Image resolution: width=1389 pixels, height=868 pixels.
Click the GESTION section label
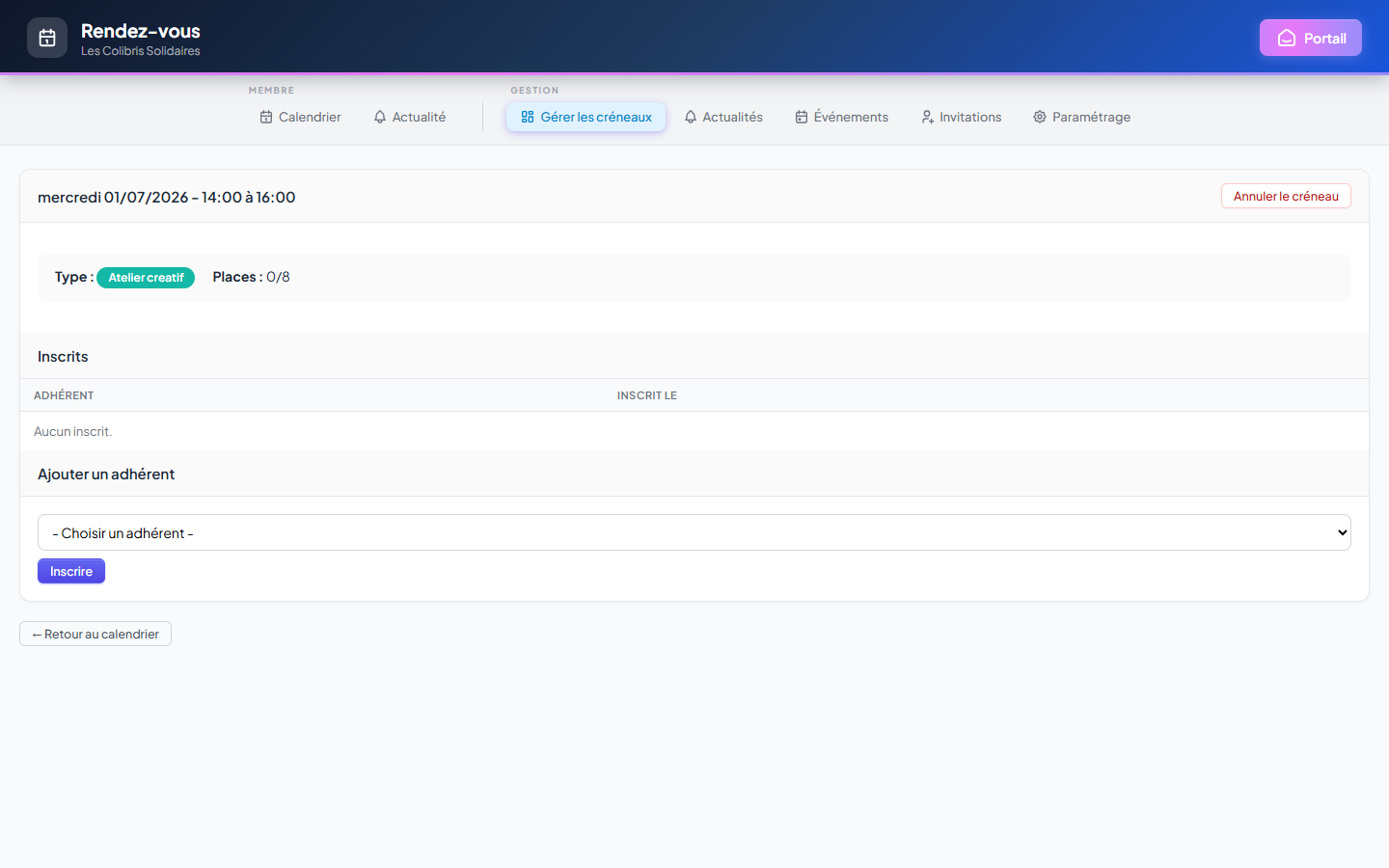[534, 91]
